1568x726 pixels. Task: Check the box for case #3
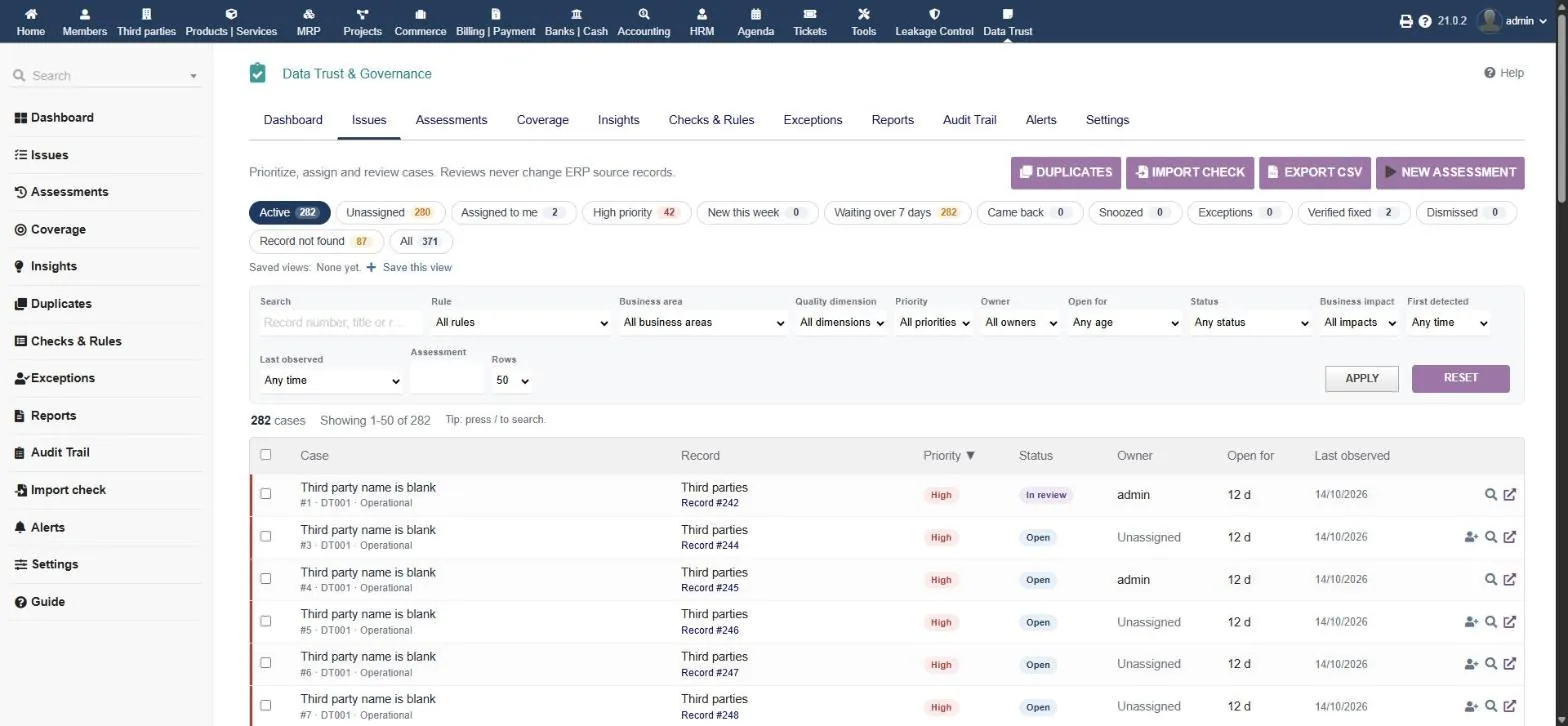tap(265, 537)
